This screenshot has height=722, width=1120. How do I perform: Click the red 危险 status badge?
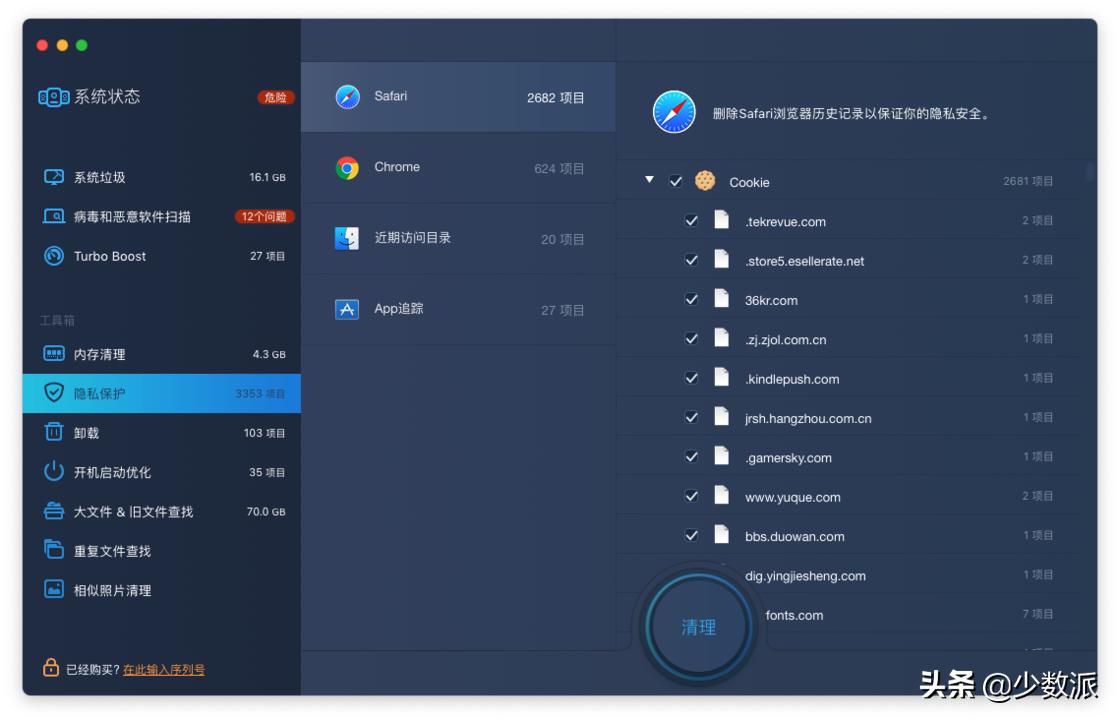(x=276, y=97)
